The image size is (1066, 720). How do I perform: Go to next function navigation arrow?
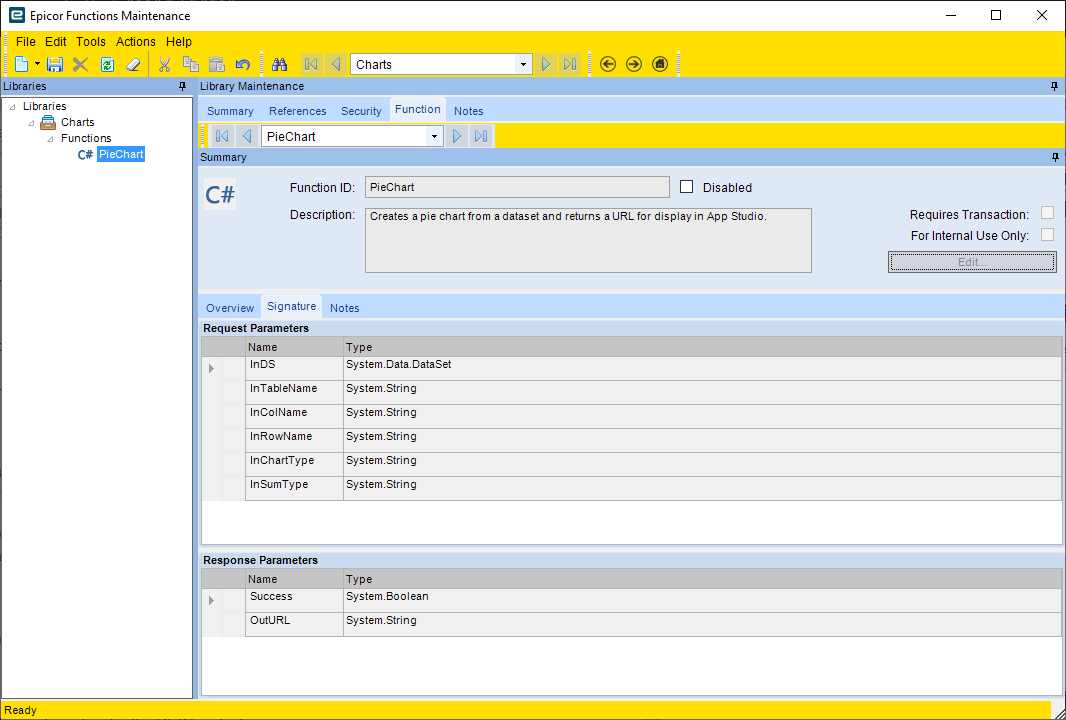[457, 136]
